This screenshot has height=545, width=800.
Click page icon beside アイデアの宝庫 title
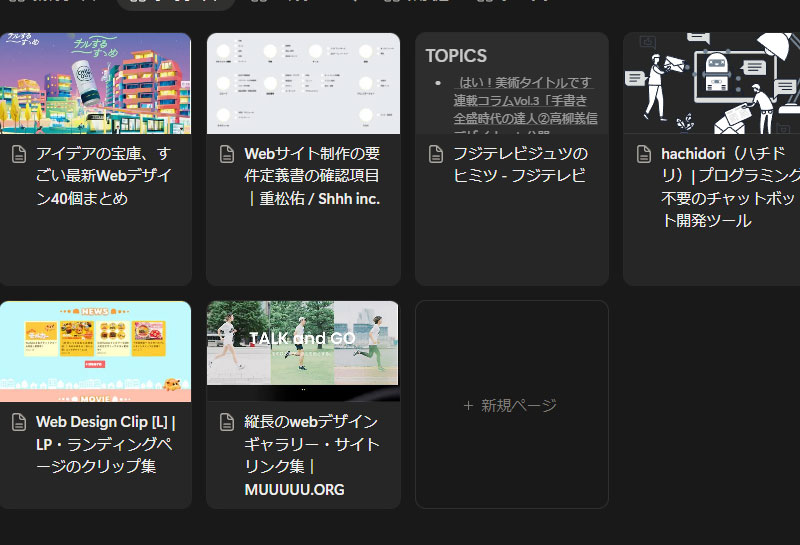(18, 154)
